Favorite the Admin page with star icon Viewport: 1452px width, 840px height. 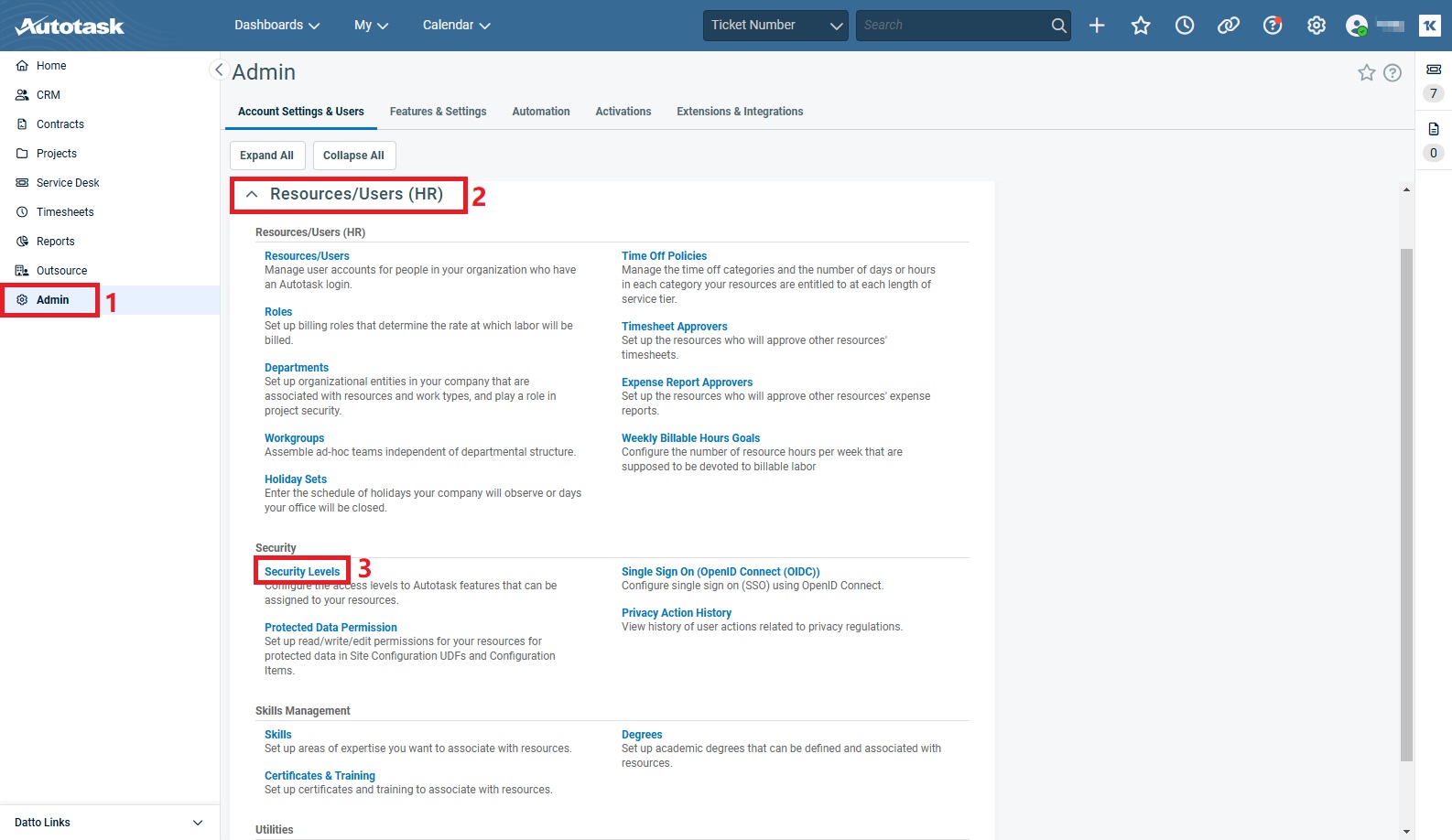pyautogui.click(x=1367, y=72)
